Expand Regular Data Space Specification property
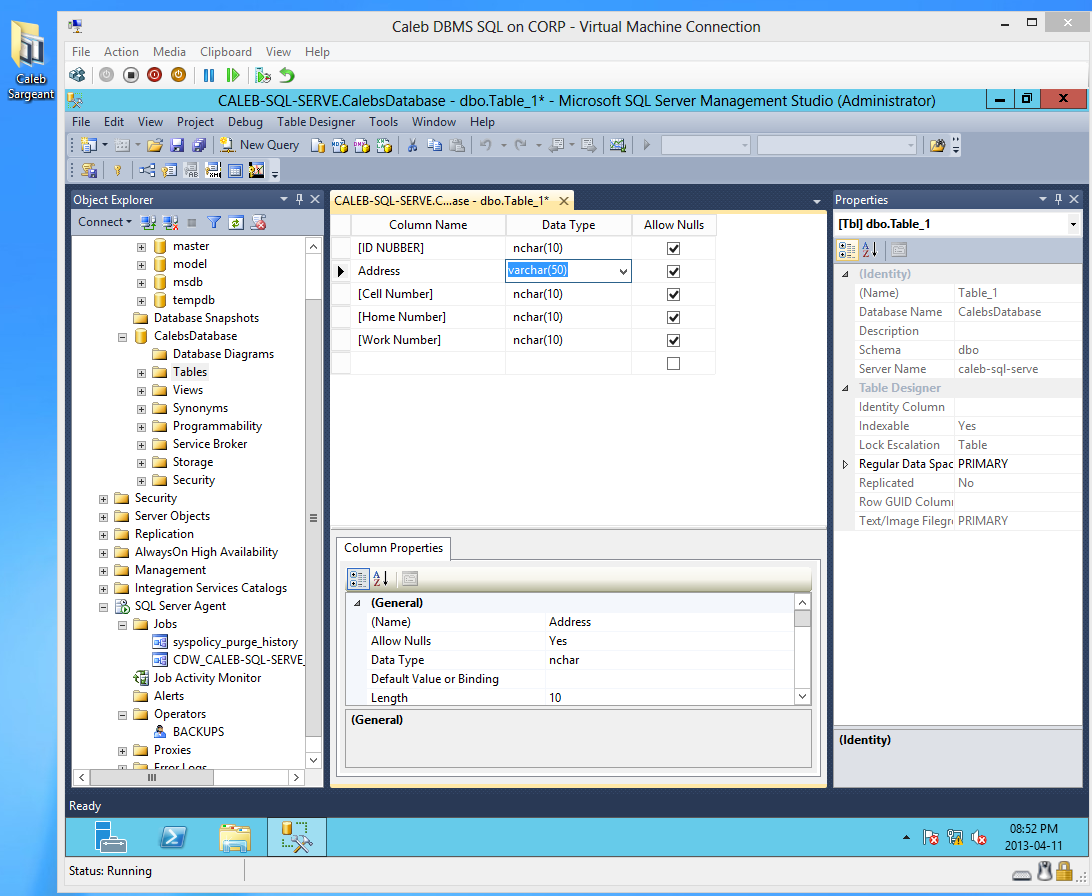Screen dimensions: 1092x896 [845, 464]
